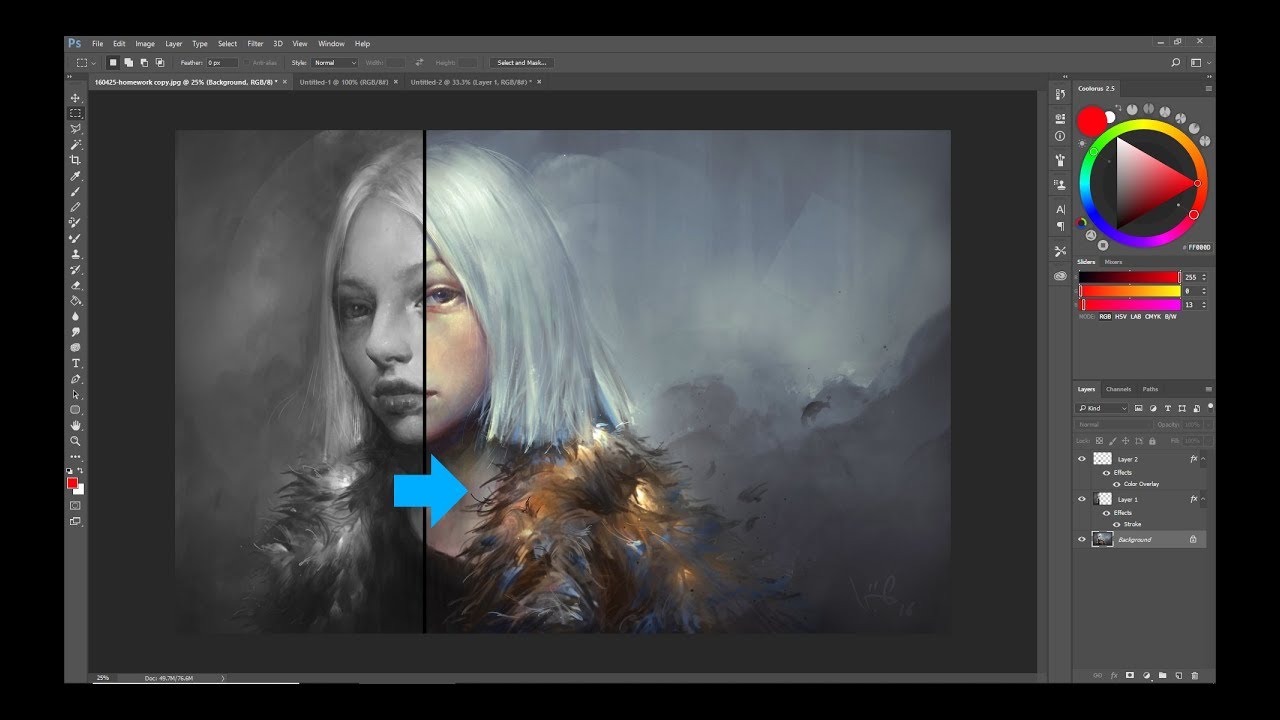Click delete layer trash icon
This screenshot has width=1280, height=720.
click(x=1195, y=676)
